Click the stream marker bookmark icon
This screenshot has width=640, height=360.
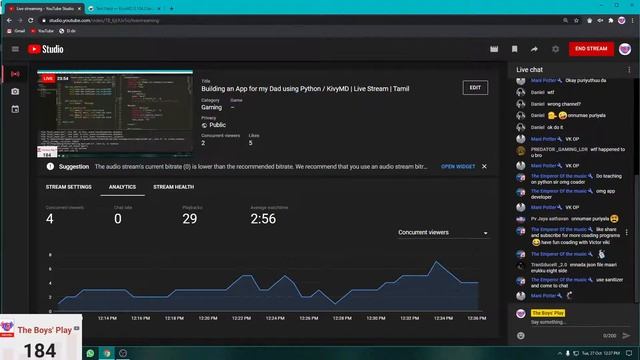coord(514,49)
